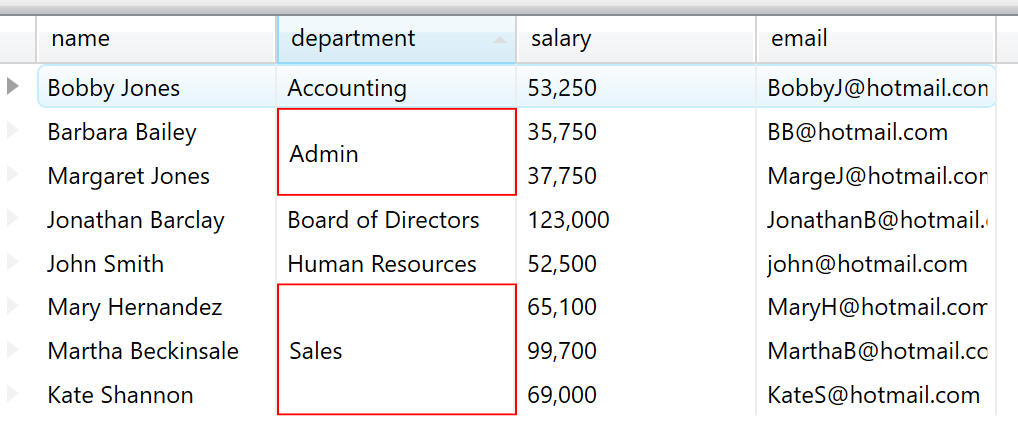Select the row marker next to Jonathan Barclay
Image resolution: width=1018 pixels, height=429 pixels.
click(13, 219)
